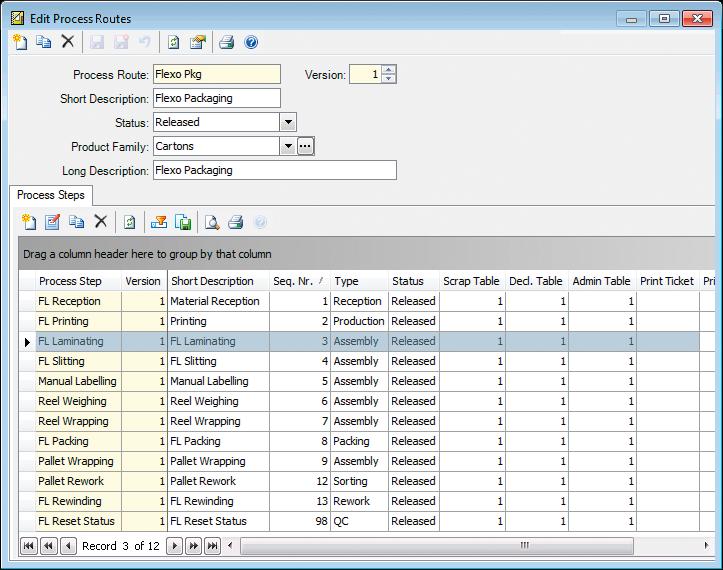Click the Print preview magnifier icon
The image size is (723, 570).
(x=212, y=222)
